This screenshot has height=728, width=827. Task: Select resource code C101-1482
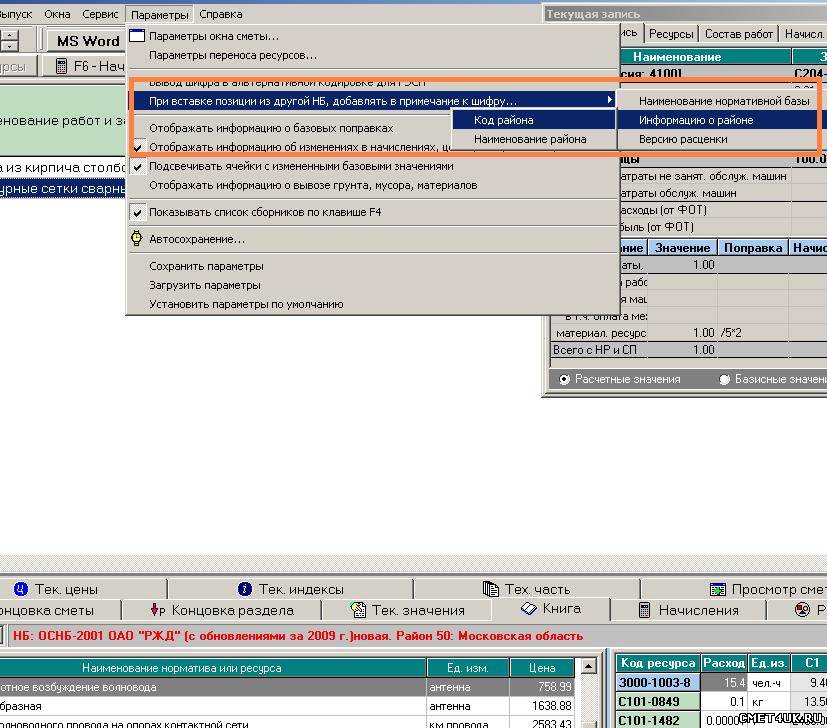658,720
